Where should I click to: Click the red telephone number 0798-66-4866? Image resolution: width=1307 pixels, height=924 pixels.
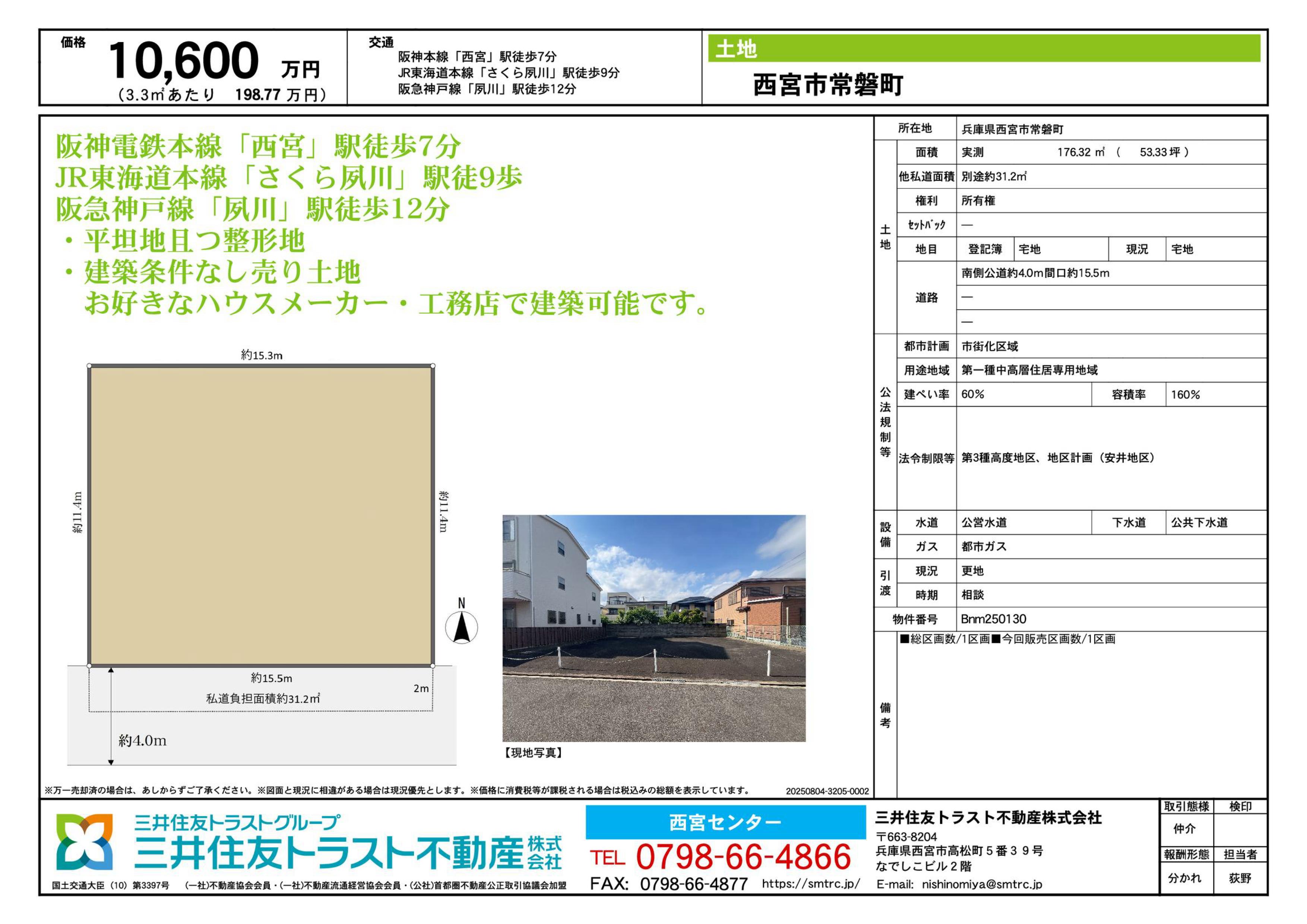[743, 857]
